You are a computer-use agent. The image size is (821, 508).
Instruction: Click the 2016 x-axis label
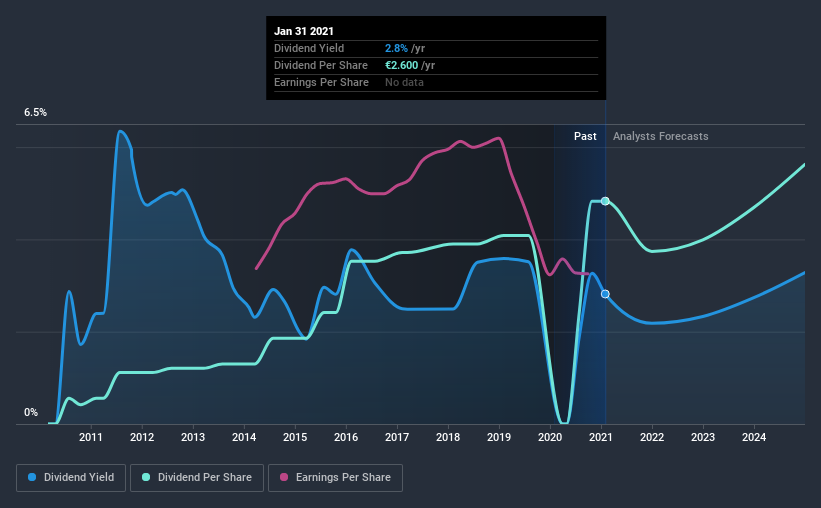[346, 437]
